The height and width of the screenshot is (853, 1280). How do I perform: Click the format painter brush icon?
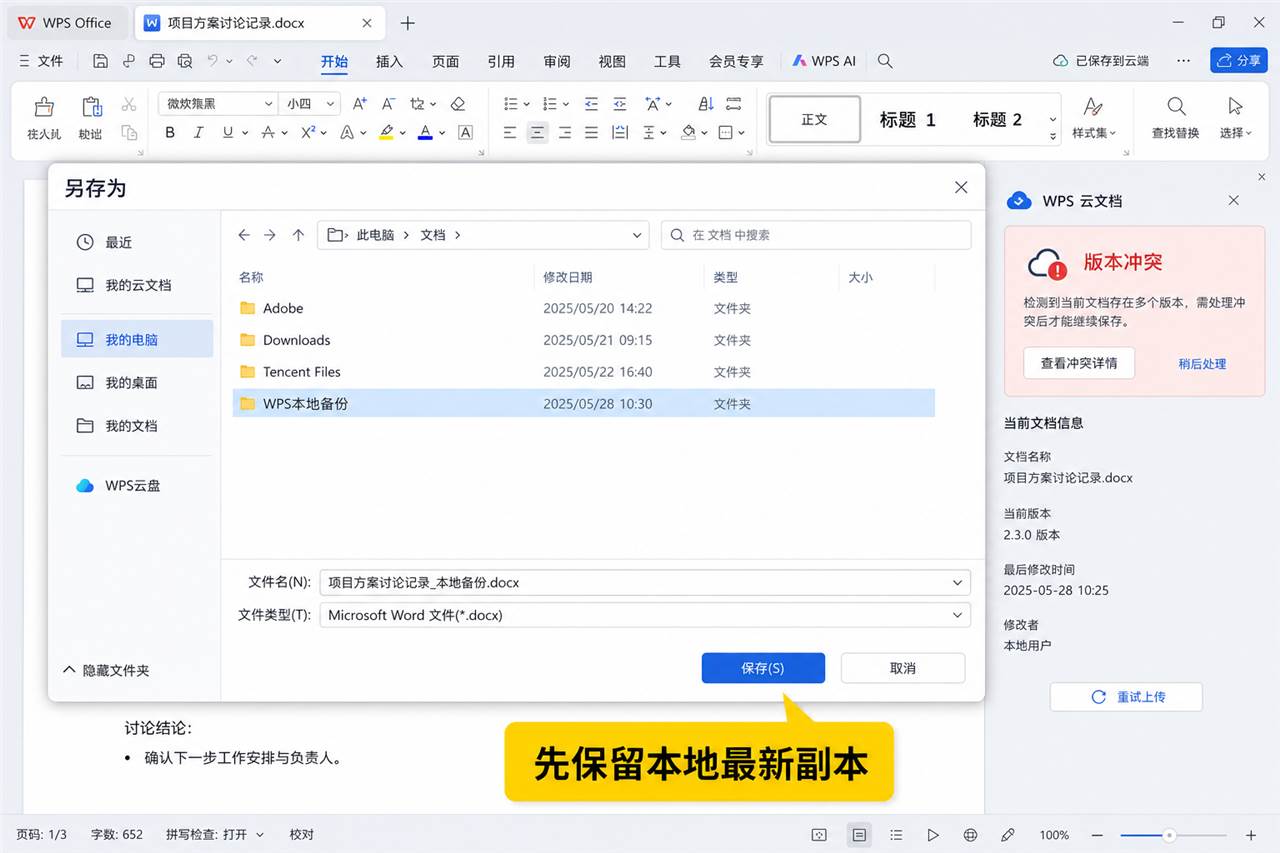(44, 107)
